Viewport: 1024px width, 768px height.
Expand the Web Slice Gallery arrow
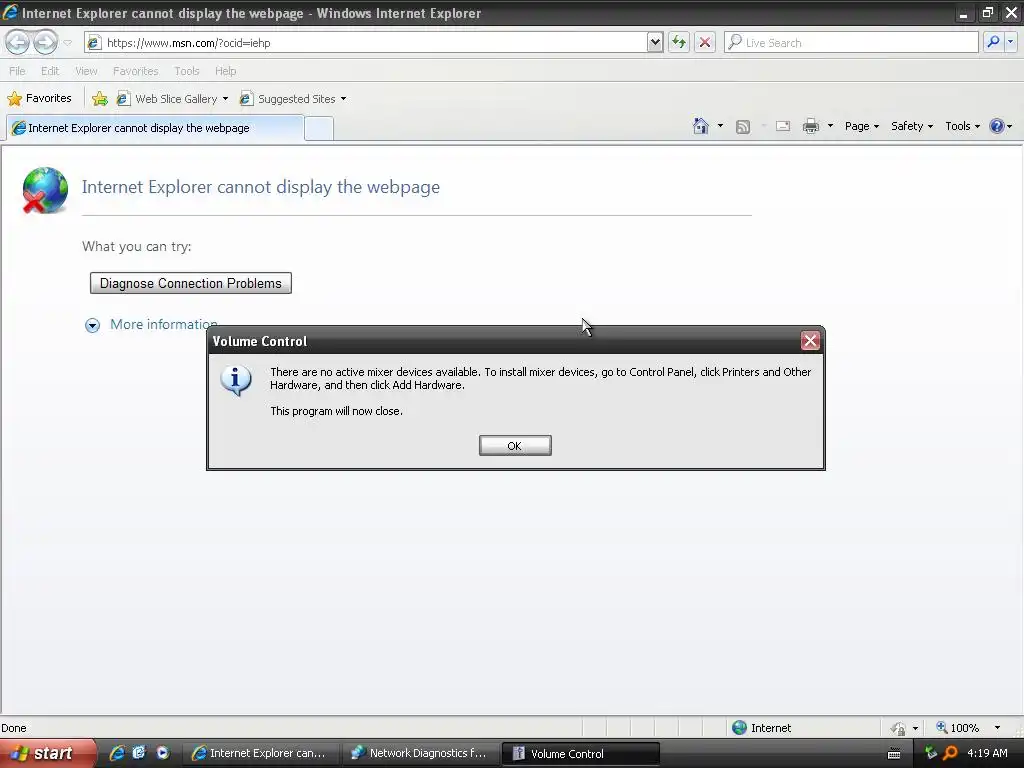[225, 99]
